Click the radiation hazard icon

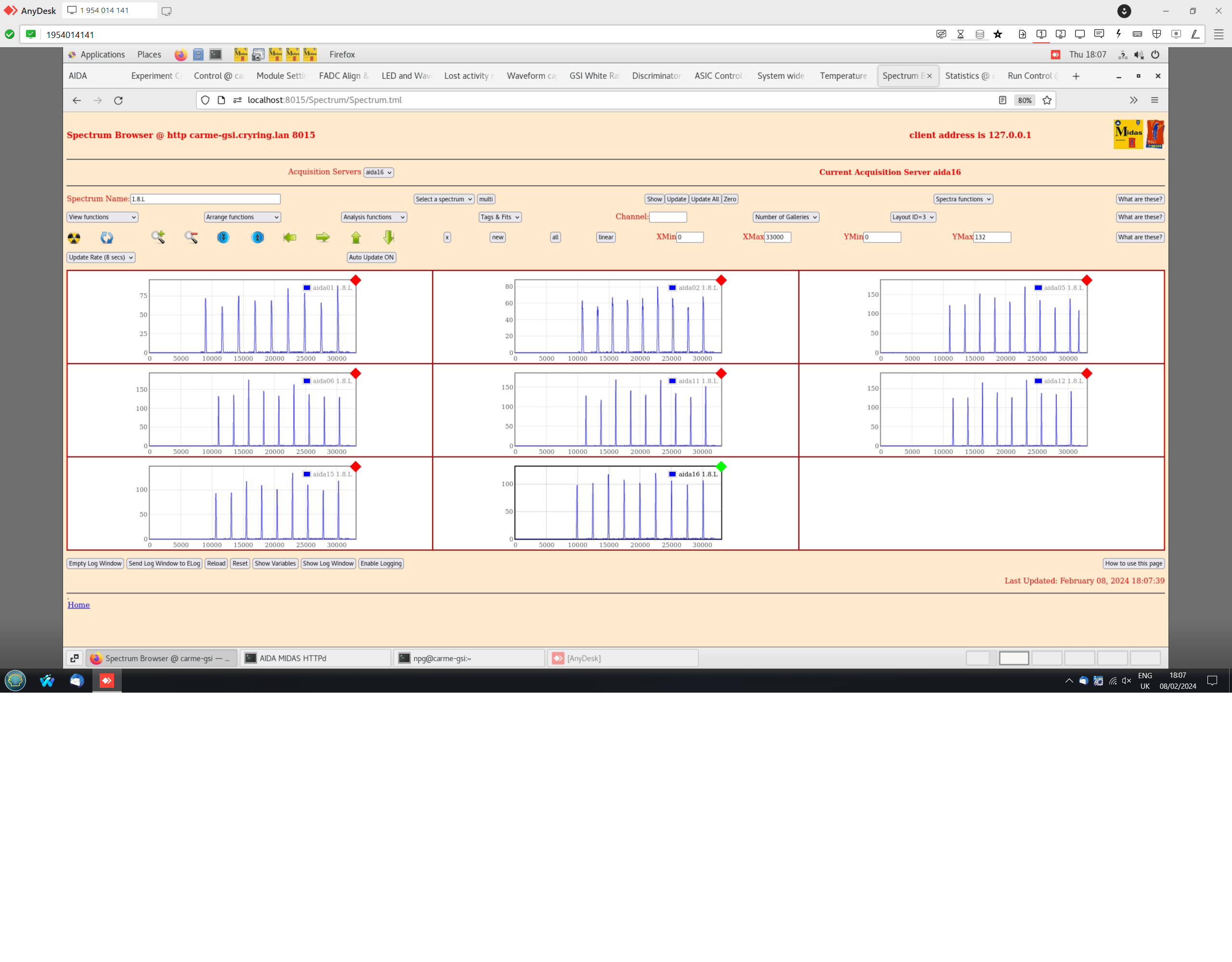click(74, 238)
